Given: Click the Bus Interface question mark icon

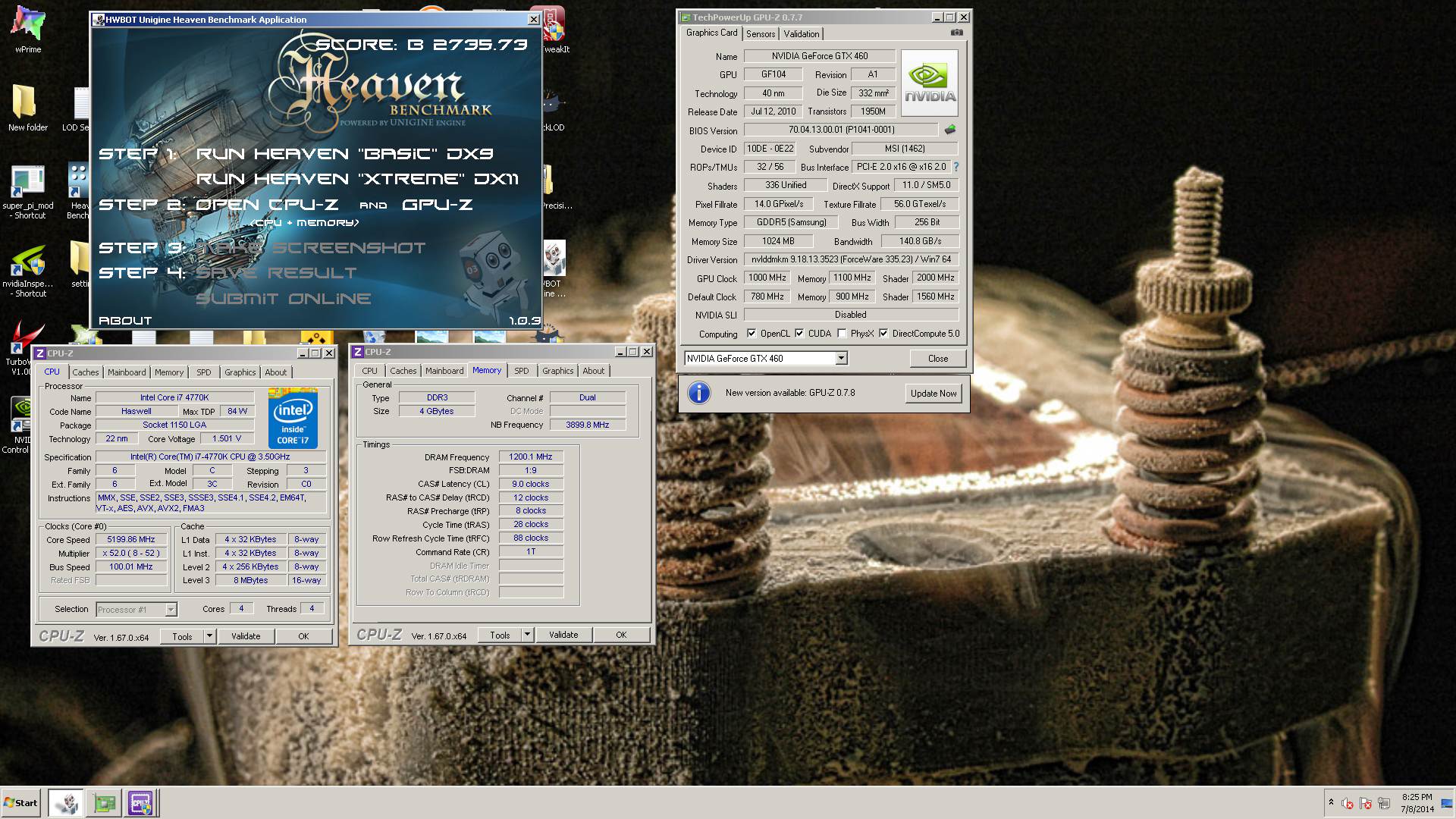Looking at the screenshot, I should coord(955,167).
